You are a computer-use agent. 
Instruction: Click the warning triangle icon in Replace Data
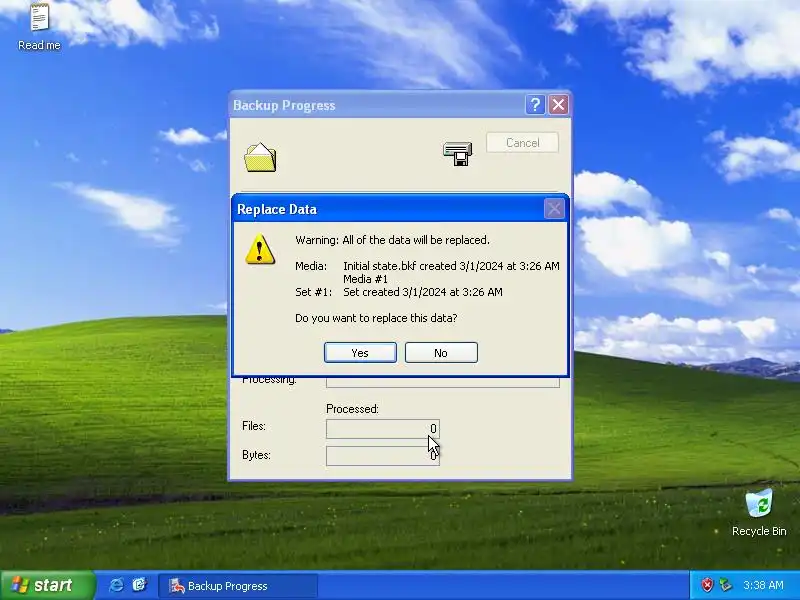point(260,249)
